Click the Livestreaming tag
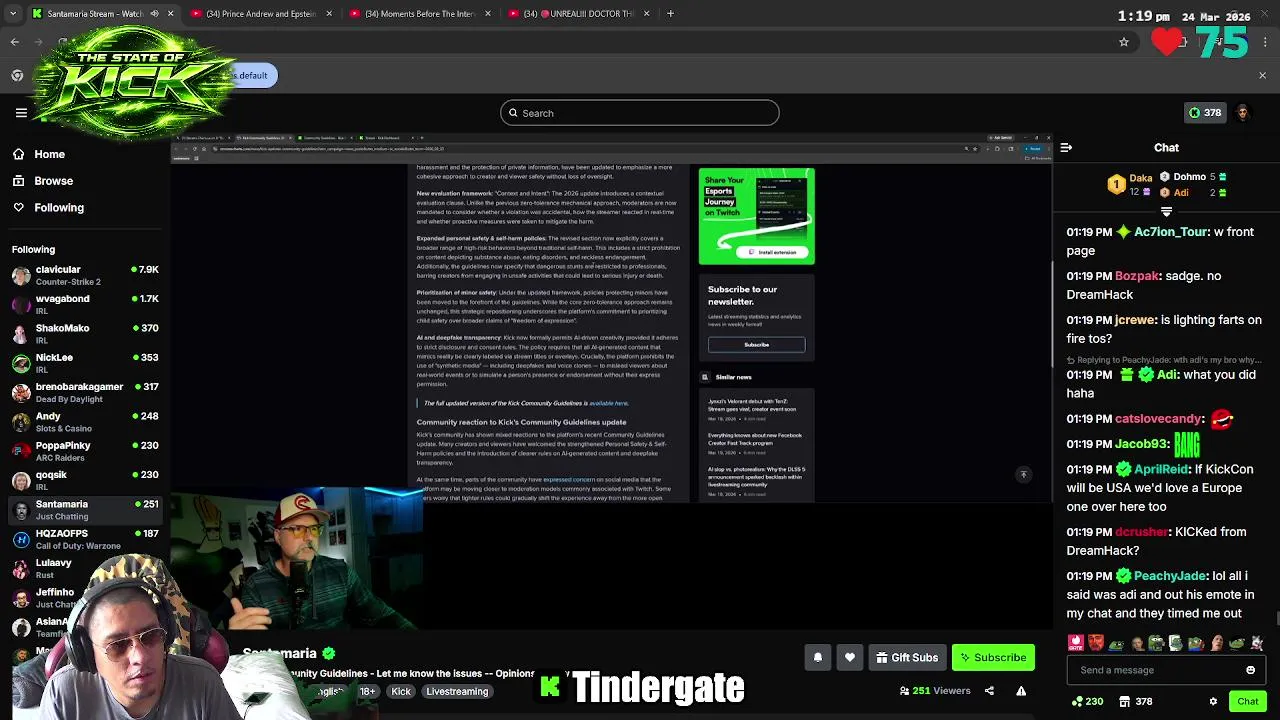Screen dimensions: 1280x720 [457, 692]
